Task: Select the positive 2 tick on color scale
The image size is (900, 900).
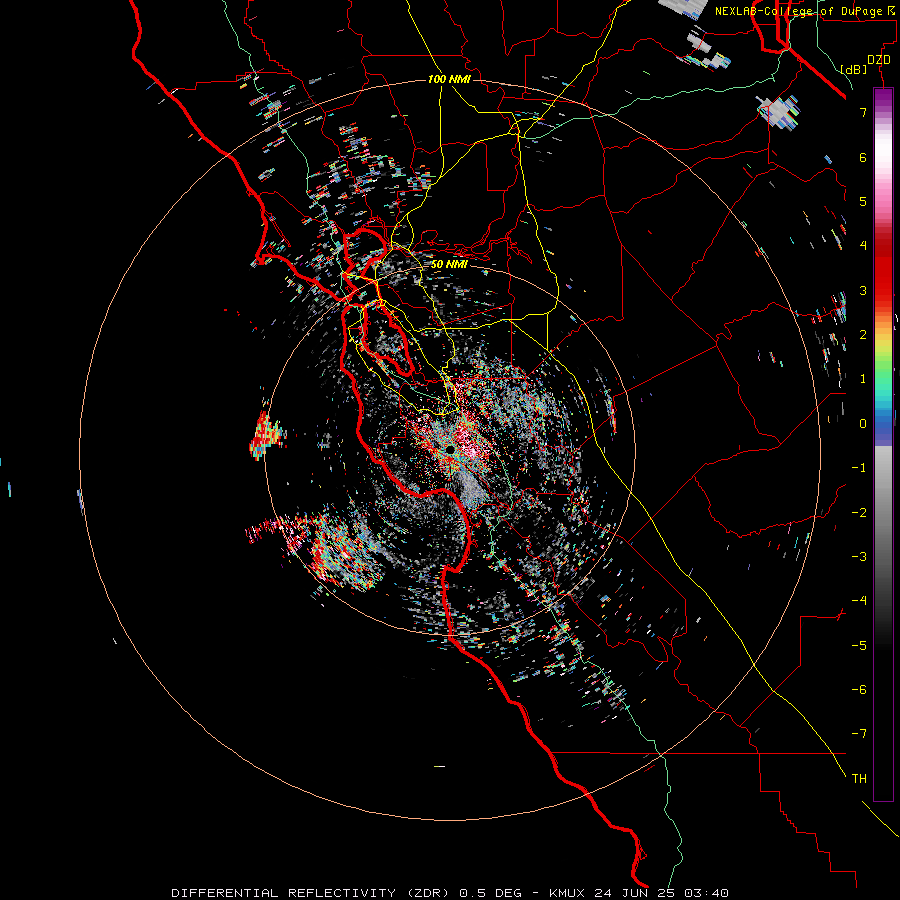Action: coord(863,335)
